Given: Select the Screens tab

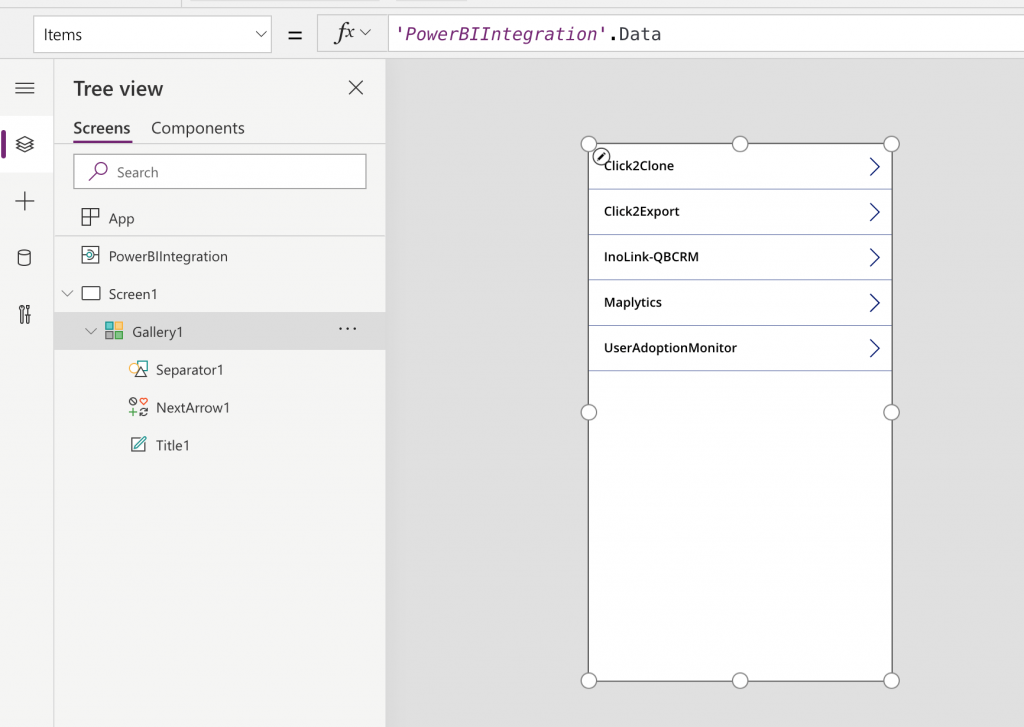Looking at the screenshot, I should 101,128.
